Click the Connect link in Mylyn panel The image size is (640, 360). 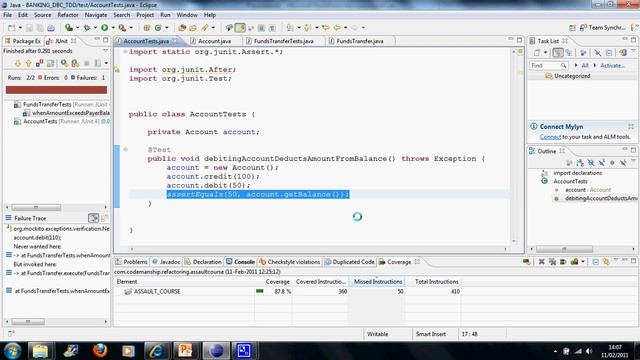[550, 137]
